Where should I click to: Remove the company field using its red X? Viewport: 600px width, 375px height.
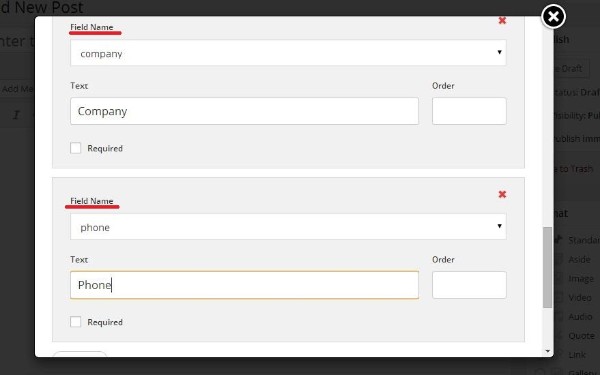[502, 21]
